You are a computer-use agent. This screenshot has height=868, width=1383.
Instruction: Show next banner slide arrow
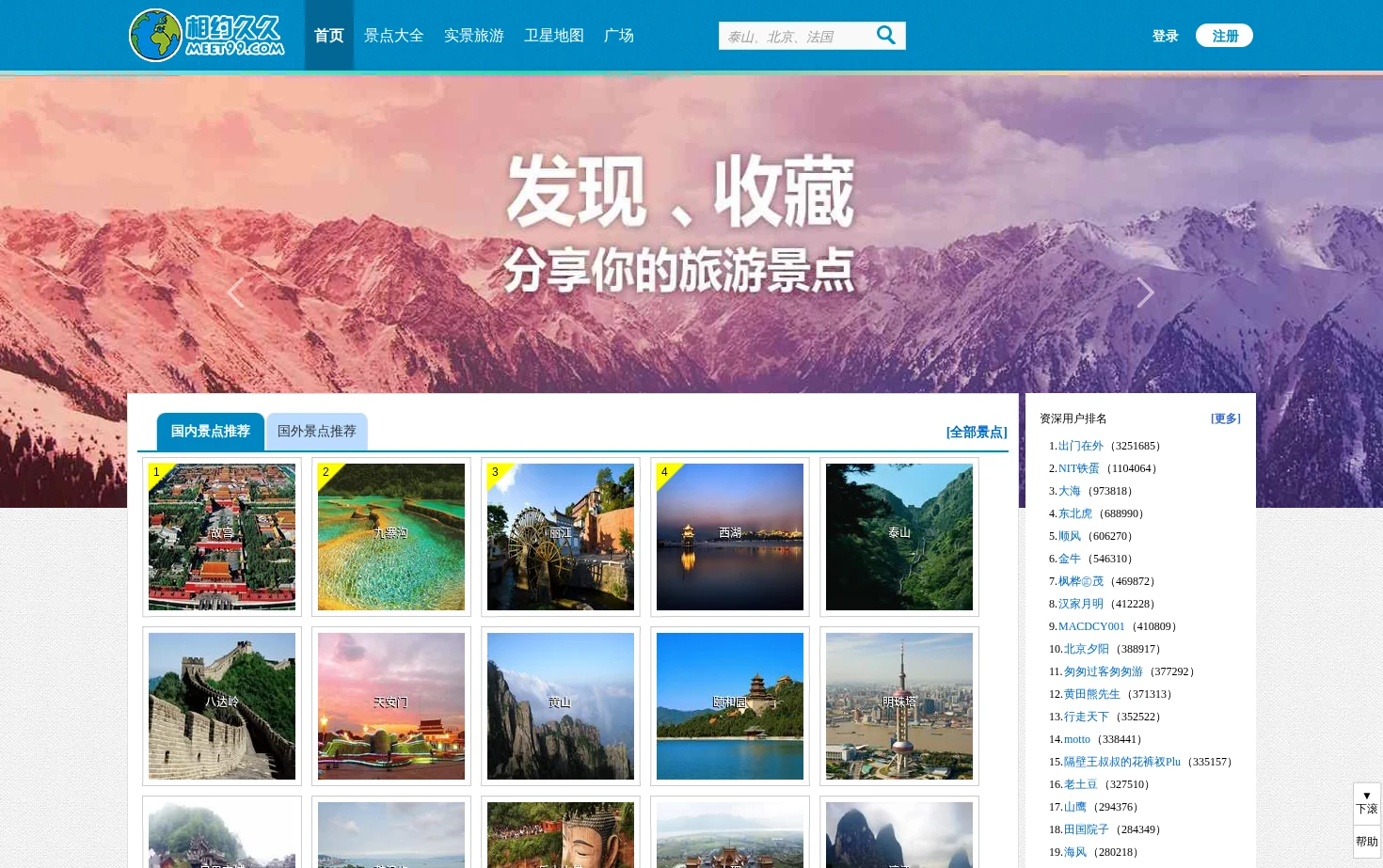[1145, 292]
